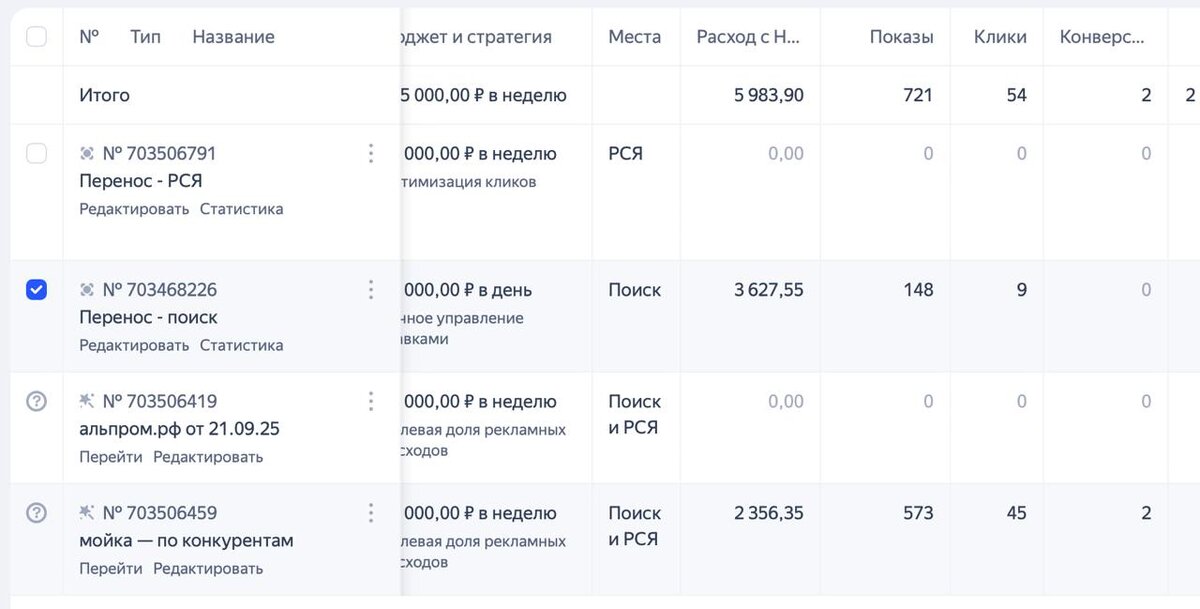Image resolution: width=1200 pixels, height=609 pixels.
Task: Open three-dot menu for Перенос - РСЯ
Action: click(371, 153)
